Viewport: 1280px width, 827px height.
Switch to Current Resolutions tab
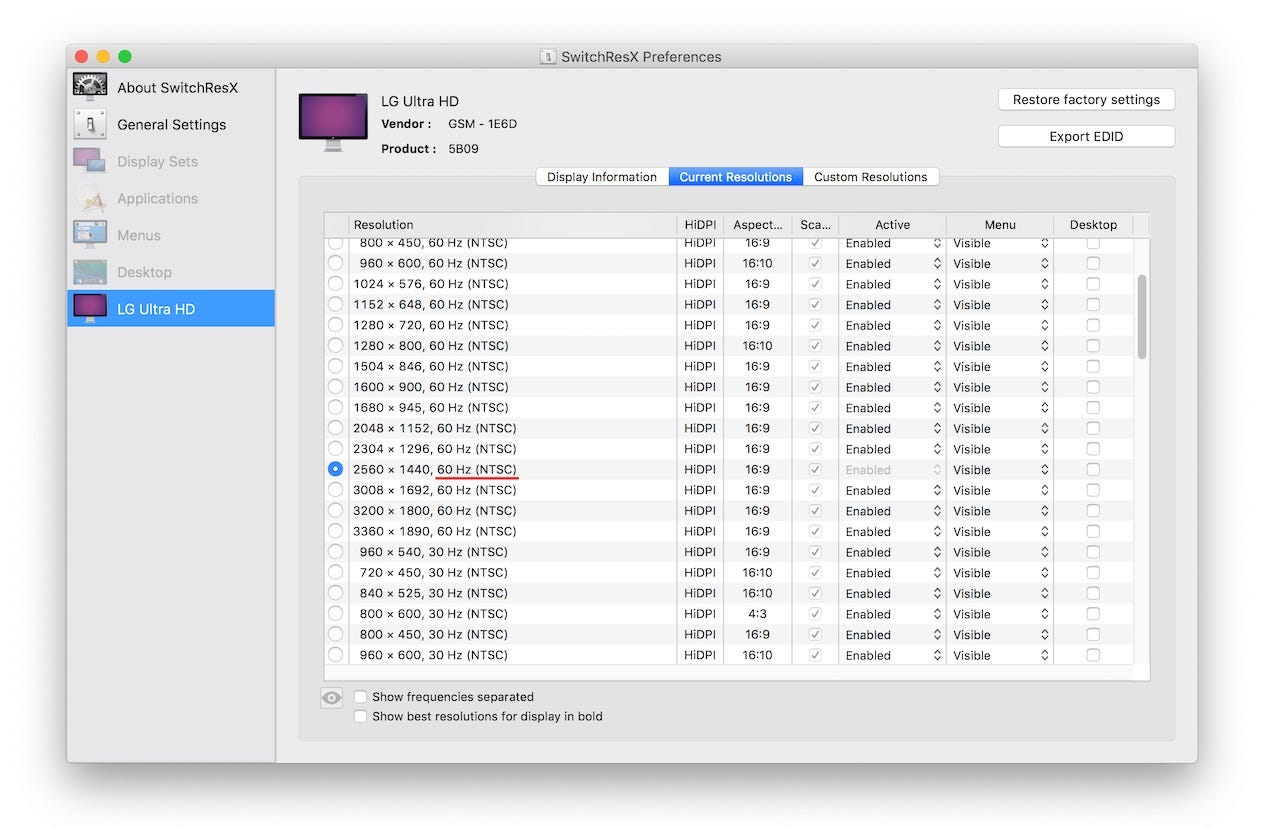click(736, 177)
